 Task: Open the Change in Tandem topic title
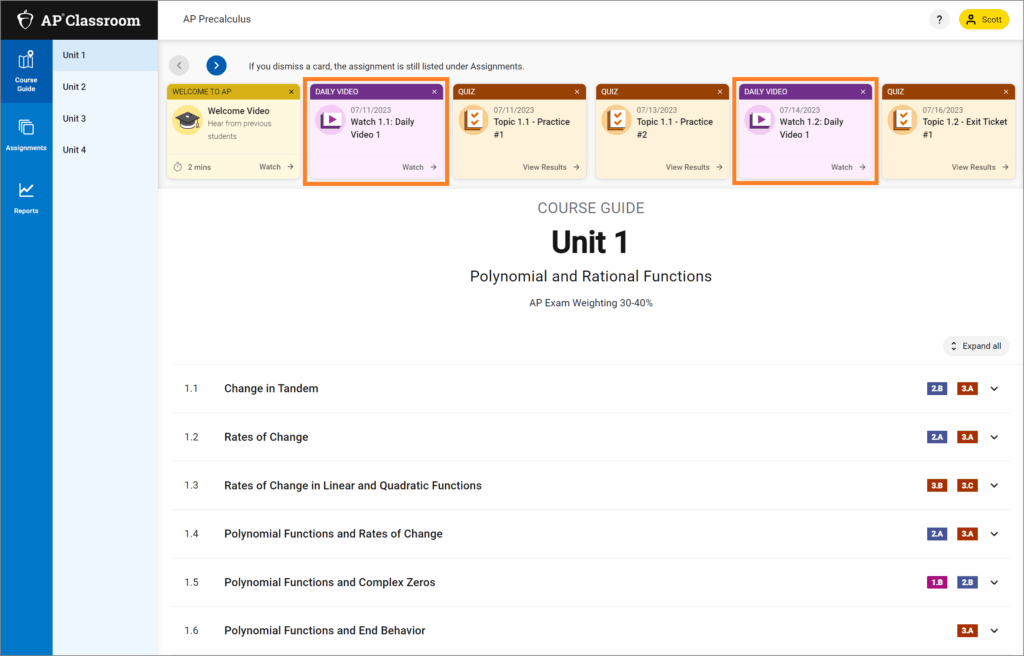pos(271,389)
